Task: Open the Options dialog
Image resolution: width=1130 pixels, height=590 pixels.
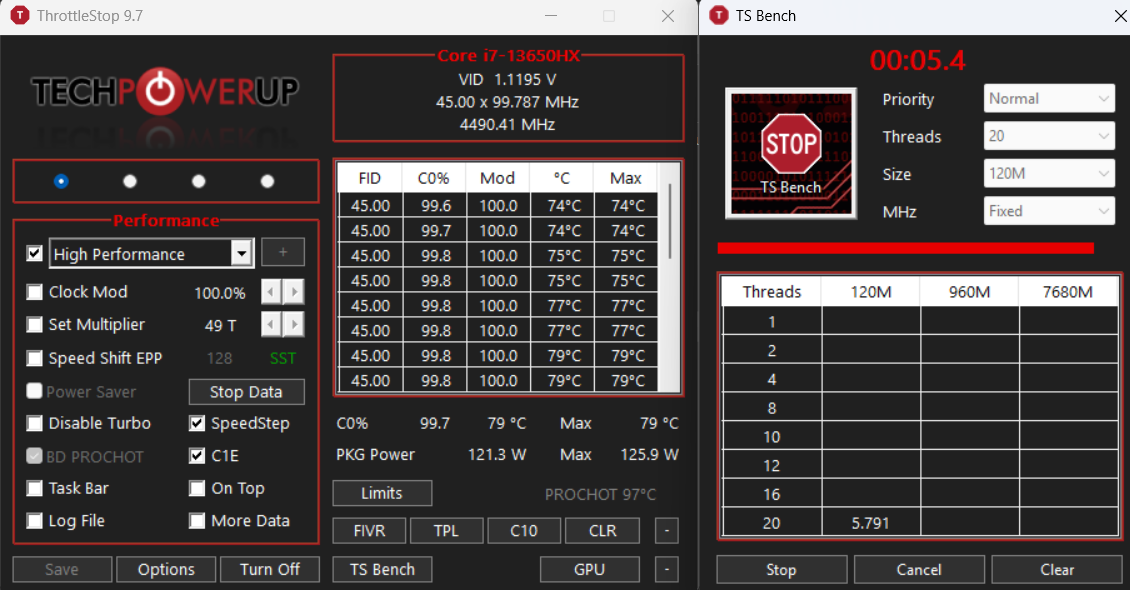Action: [x=166, y=569]
